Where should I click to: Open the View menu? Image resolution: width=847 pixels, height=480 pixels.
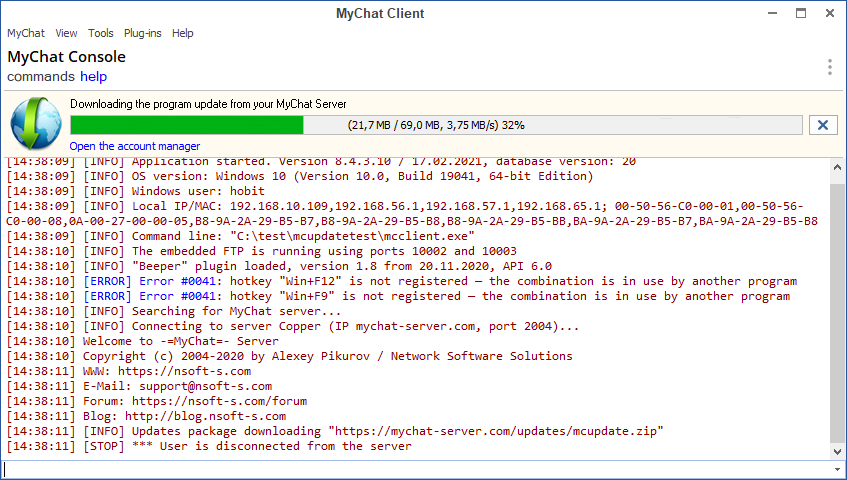67,33
